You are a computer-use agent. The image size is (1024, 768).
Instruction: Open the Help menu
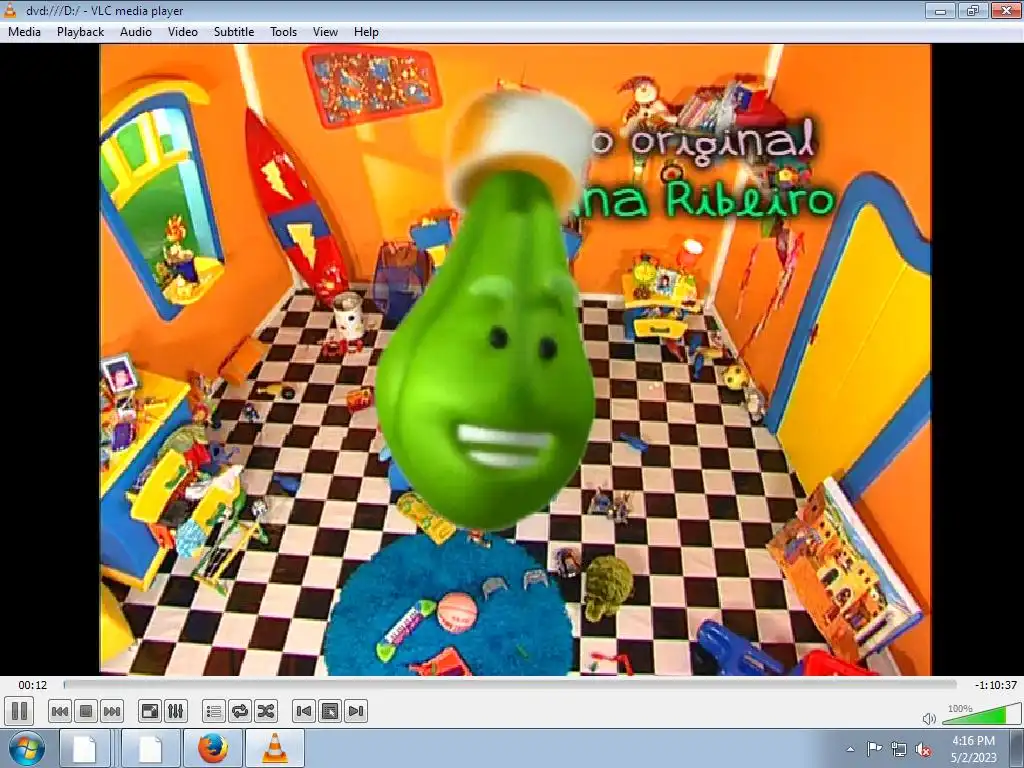pos(366,32)
